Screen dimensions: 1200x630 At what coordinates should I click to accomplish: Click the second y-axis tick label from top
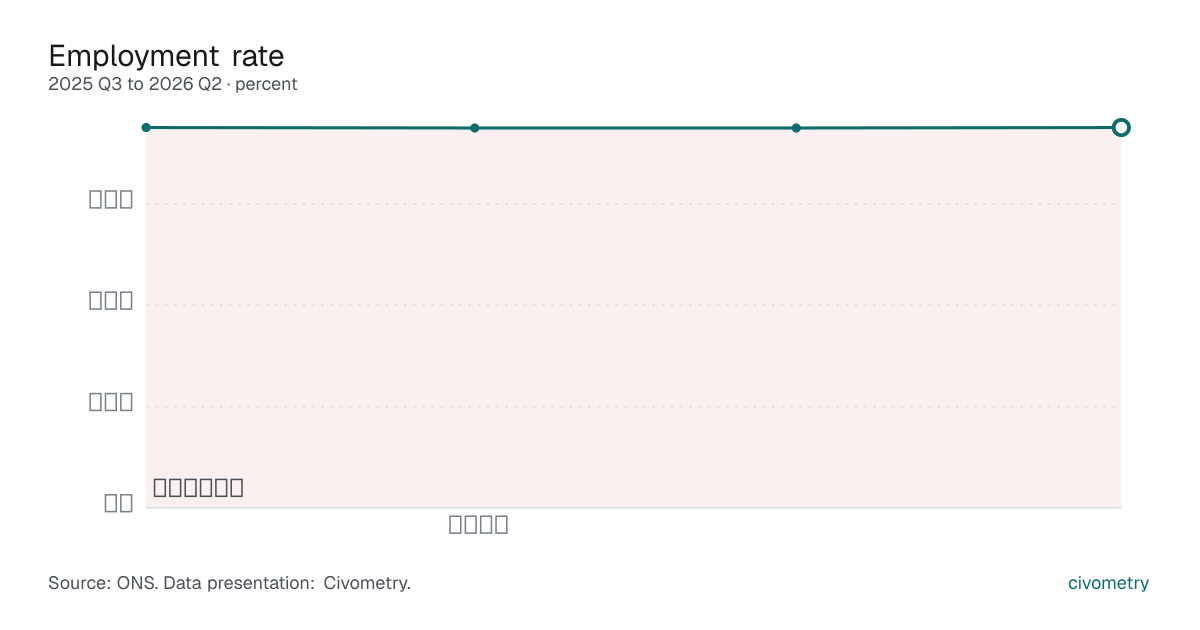[111, 300]
